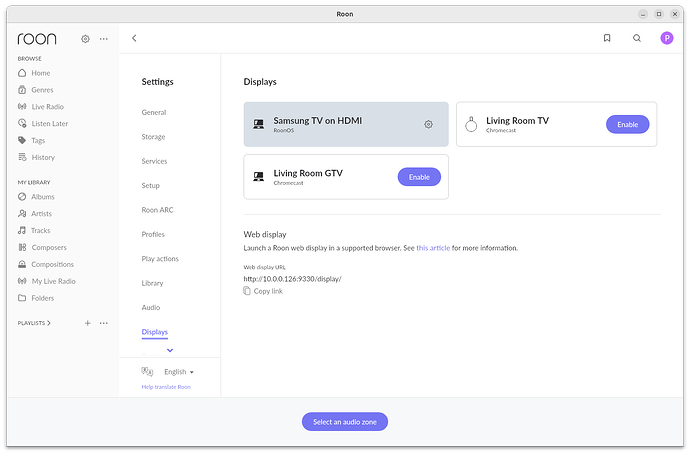The width and height of the screenshot is (690, 454).
Task: Close the Roon window
Action: [675, 14]
